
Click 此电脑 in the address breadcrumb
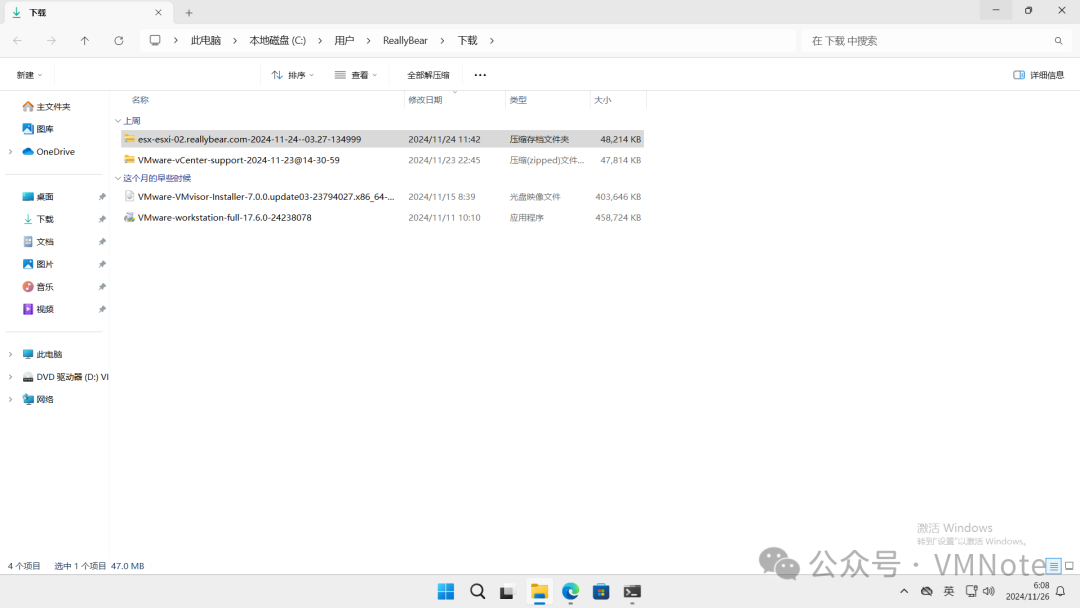[205, 41]
